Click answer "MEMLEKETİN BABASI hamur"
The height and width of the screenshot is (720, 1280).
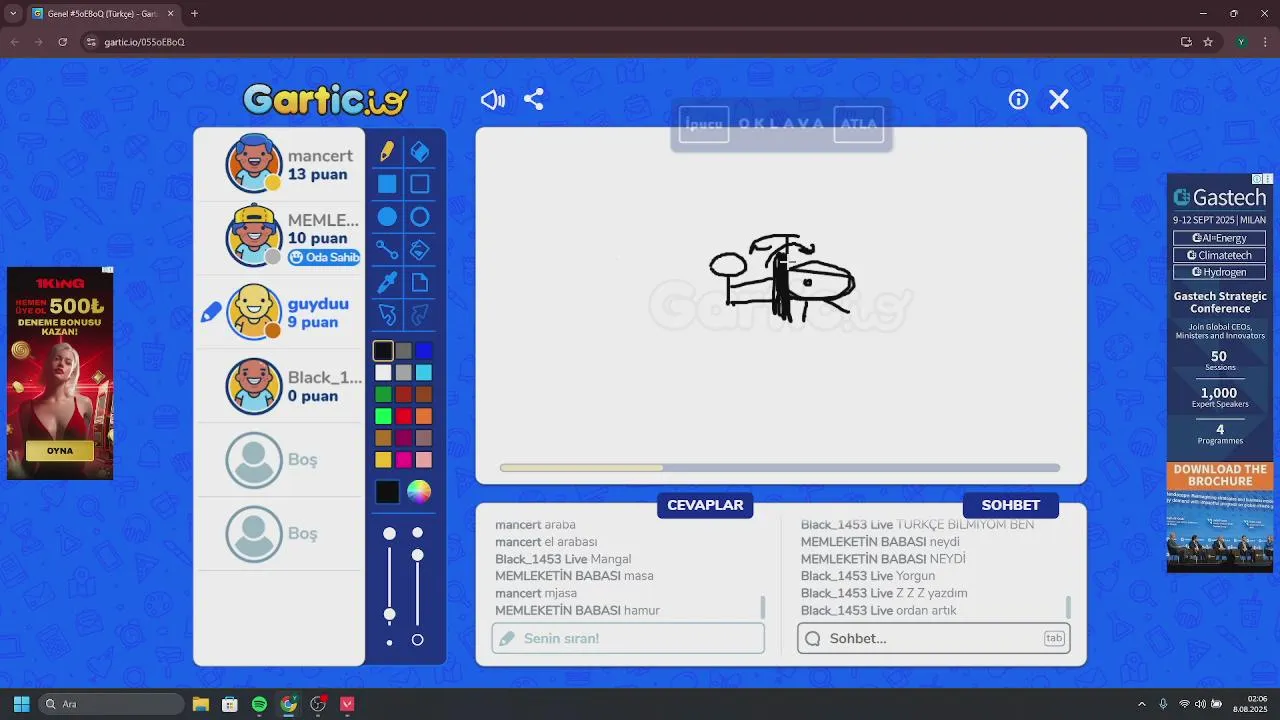coord(577,610)
